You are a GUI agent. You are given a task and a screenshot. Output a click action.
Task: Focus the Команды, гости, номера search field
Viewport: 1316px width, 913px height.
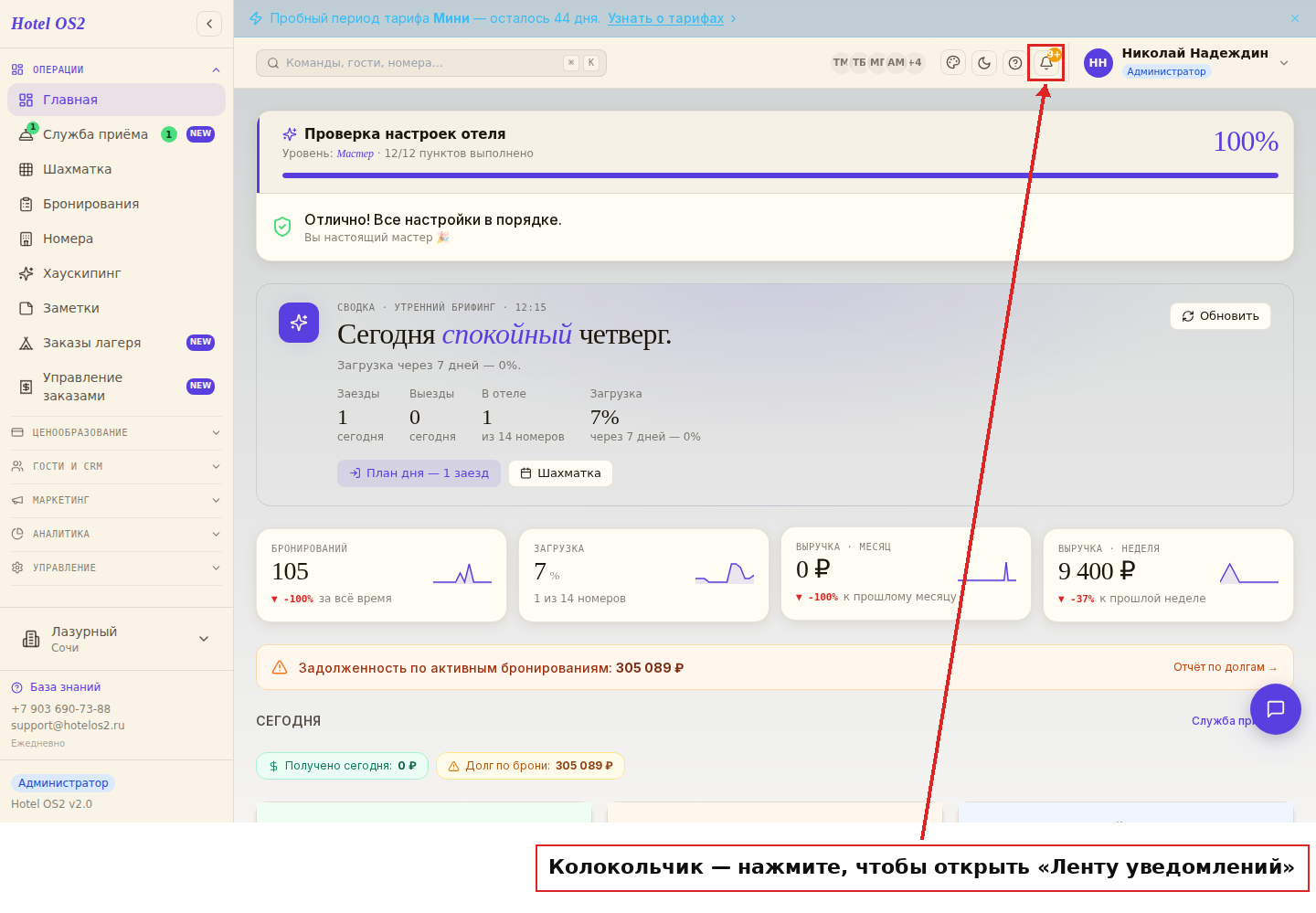(x=431, y=63)
